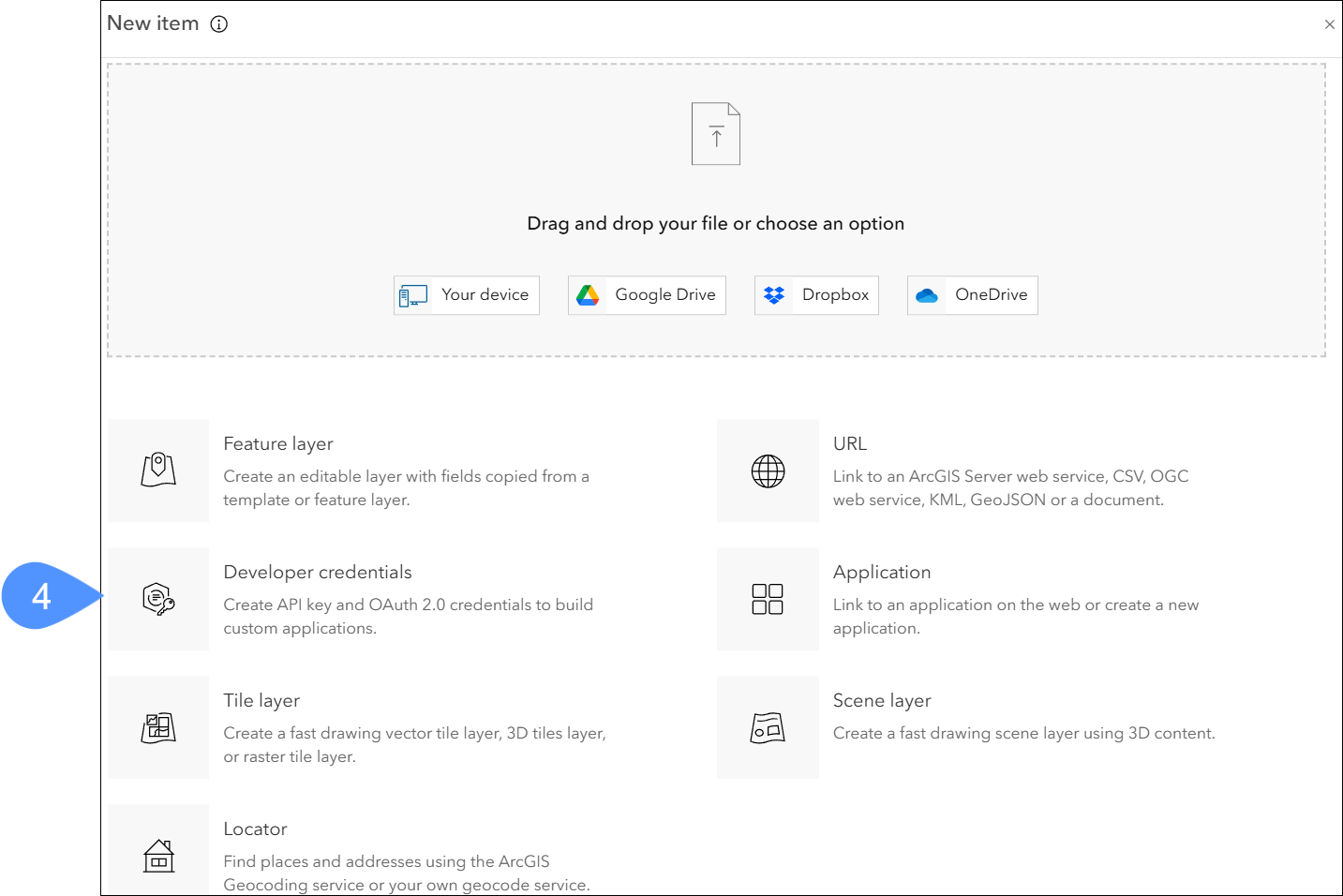Choose the Locator house icon
Image resolution: width=1343 pixels, height=896 pixels.
[158, 855]
